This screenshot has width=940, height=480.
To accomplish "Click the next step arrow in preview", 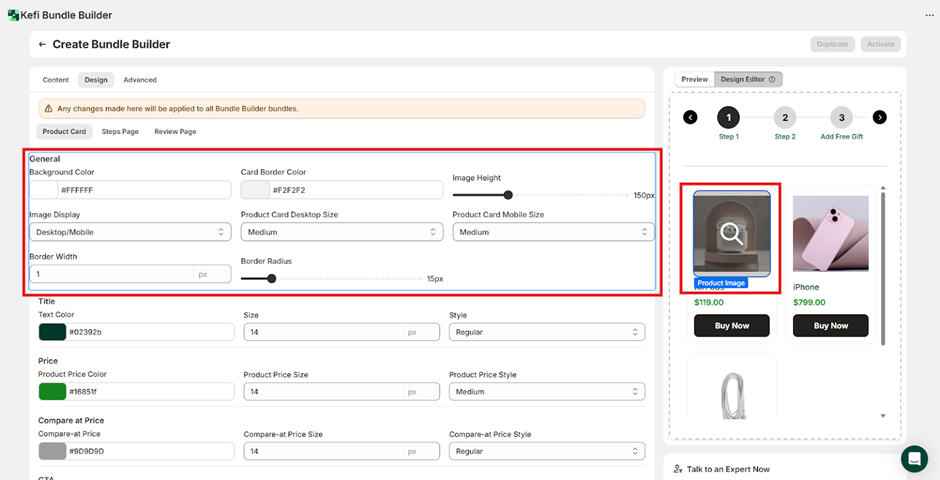I will 879,117.
